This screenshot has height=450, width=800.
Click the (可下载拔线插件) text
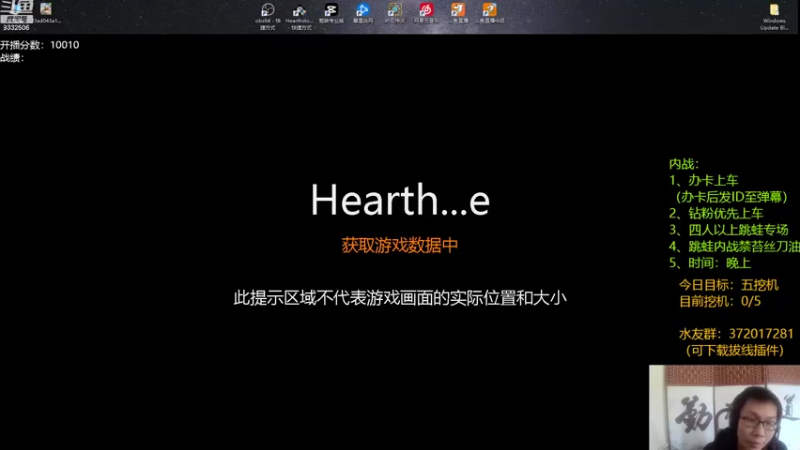click(734, 351)
